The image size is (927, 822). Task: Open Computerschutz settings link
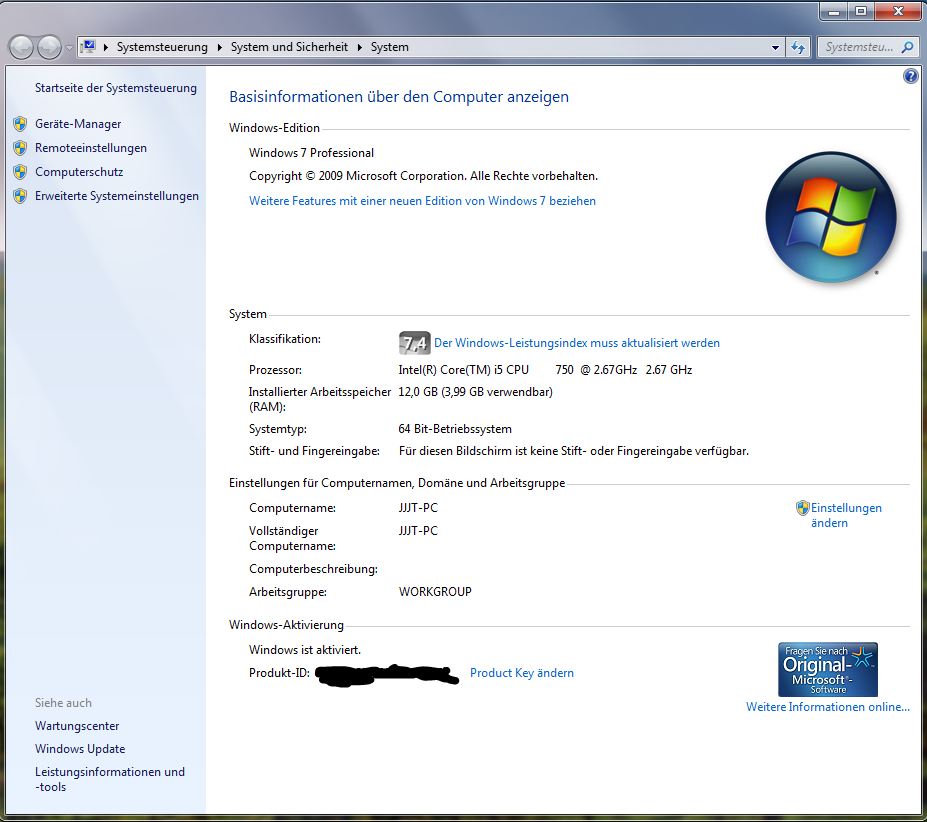(x=79, y=172)
